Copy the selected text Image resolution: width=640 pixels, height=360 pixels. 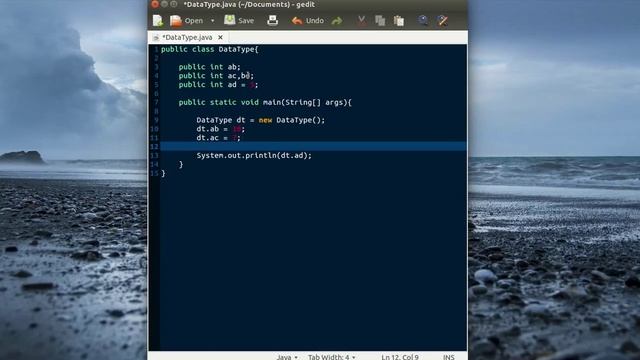point(380,20)
